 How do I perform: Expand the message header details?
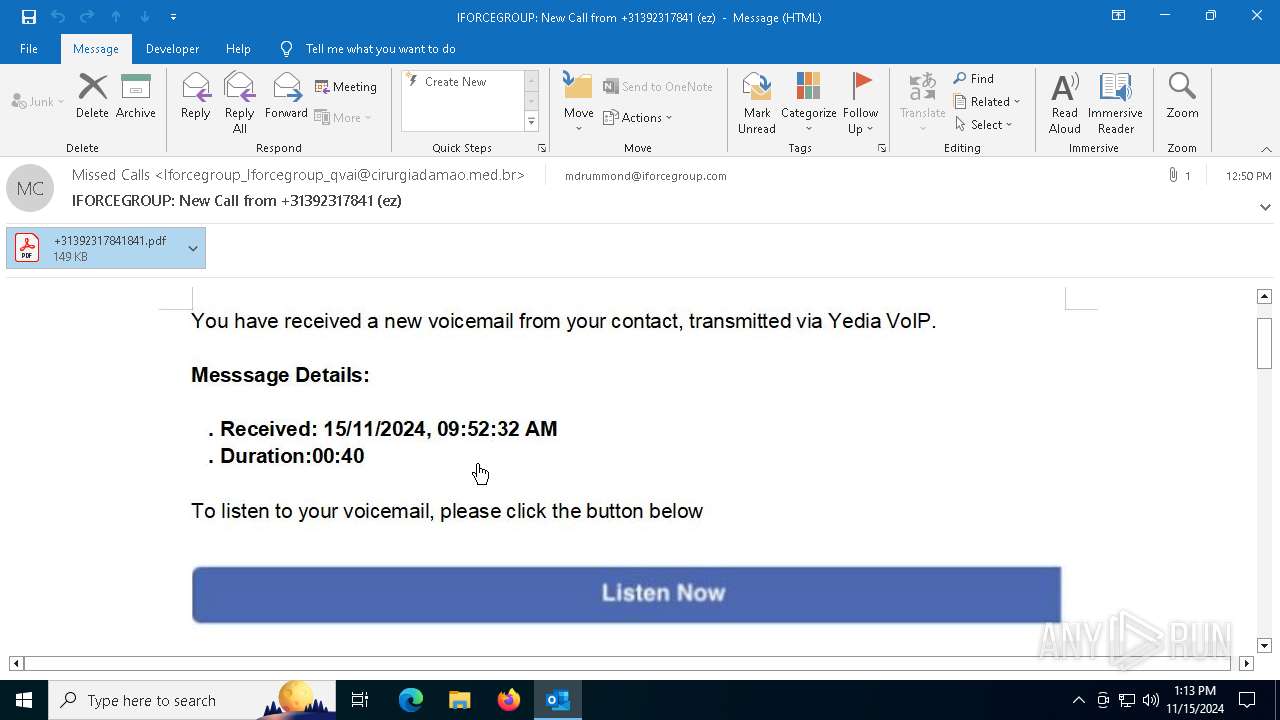(1265, 207)
